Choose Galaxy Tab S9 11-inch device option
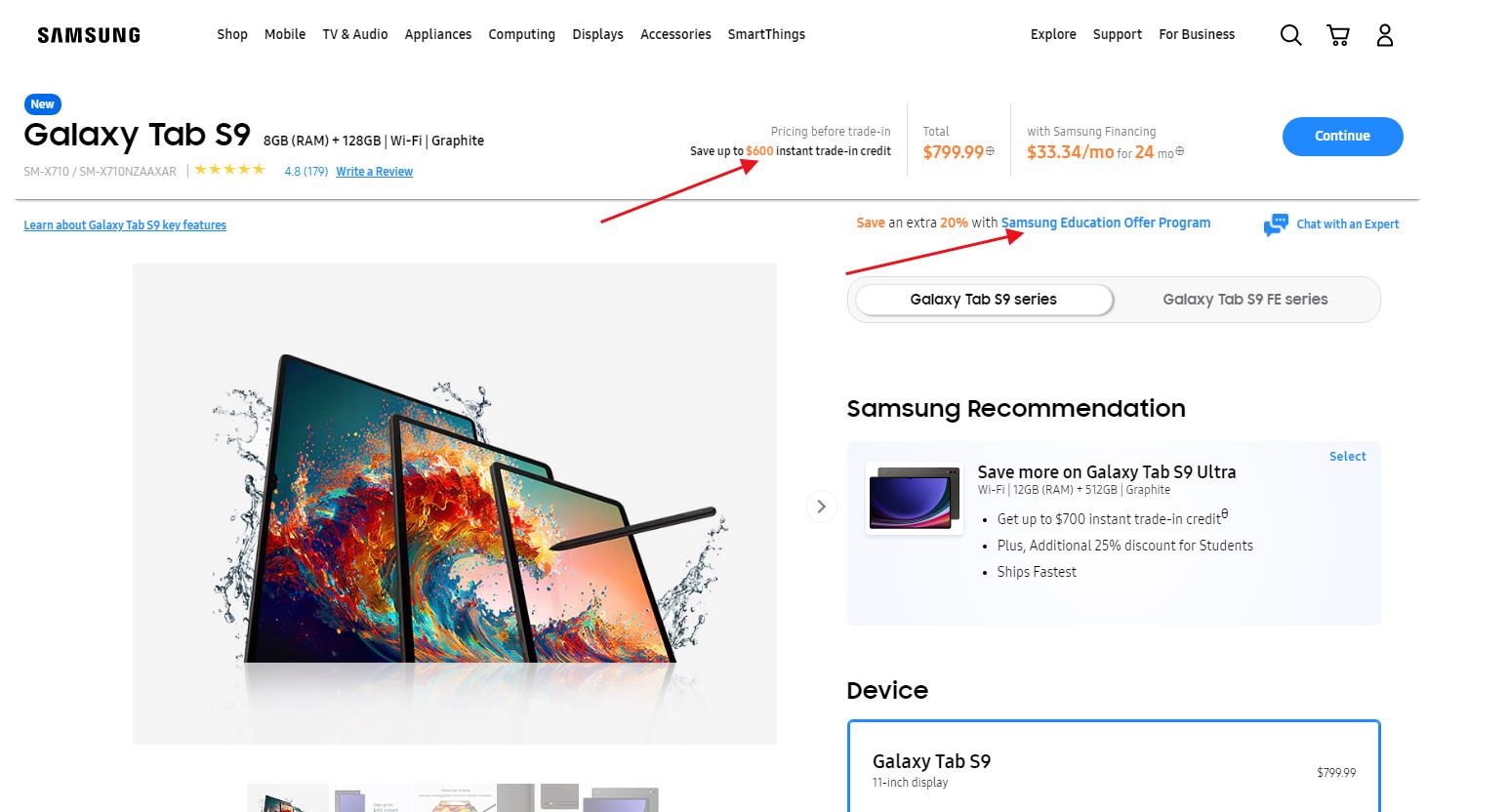1509x812 pixels. point(1113,769)
